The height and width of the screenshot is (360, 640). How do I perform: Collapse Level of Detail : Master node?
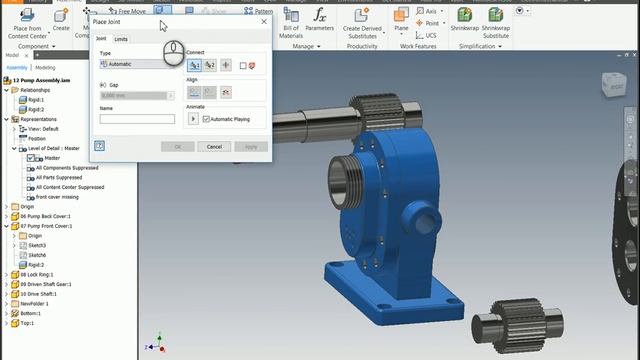coord(14,149)
